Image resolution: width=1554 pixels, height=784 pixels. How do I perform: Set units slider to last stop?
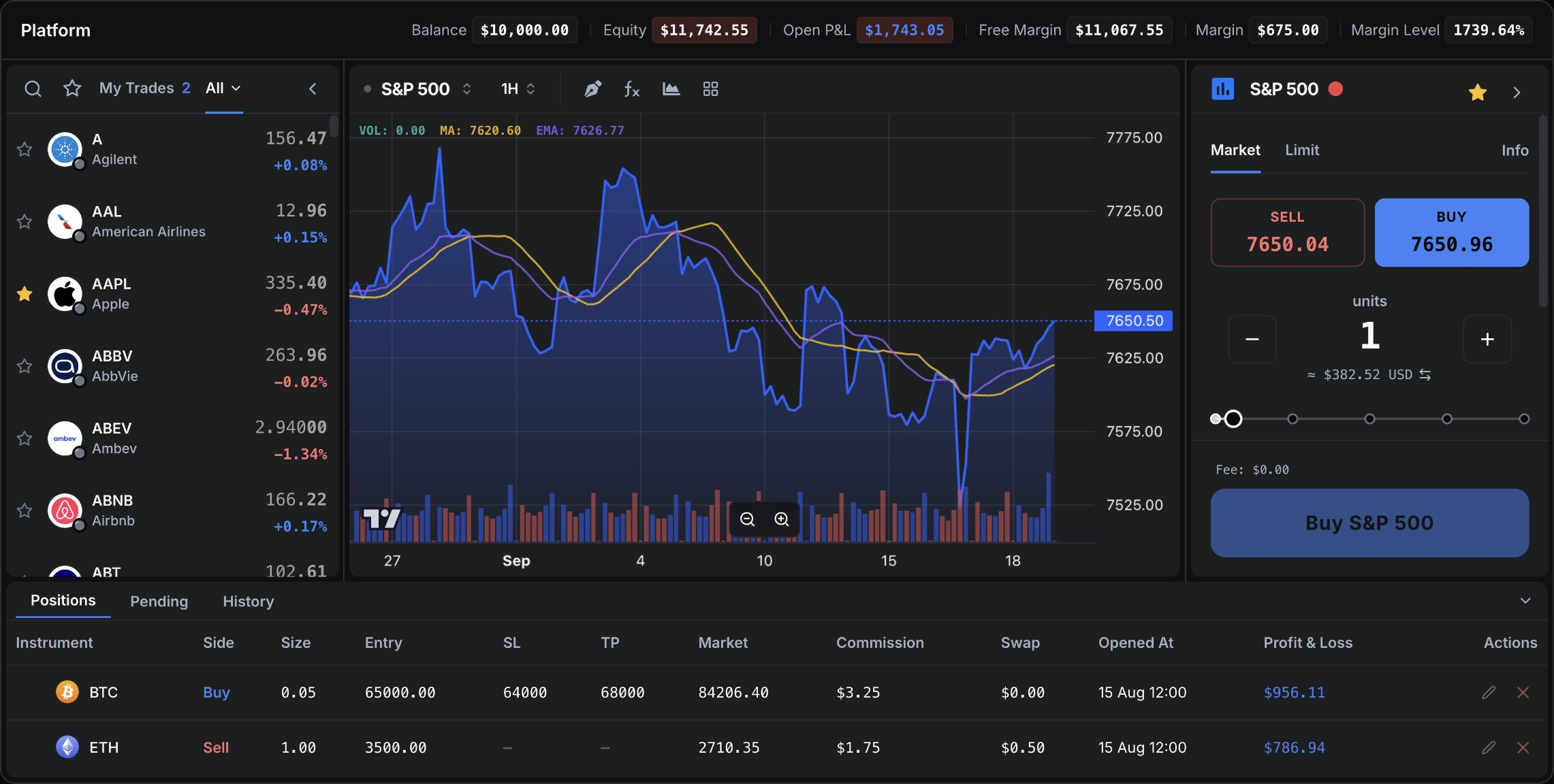tap(1524, 419)
